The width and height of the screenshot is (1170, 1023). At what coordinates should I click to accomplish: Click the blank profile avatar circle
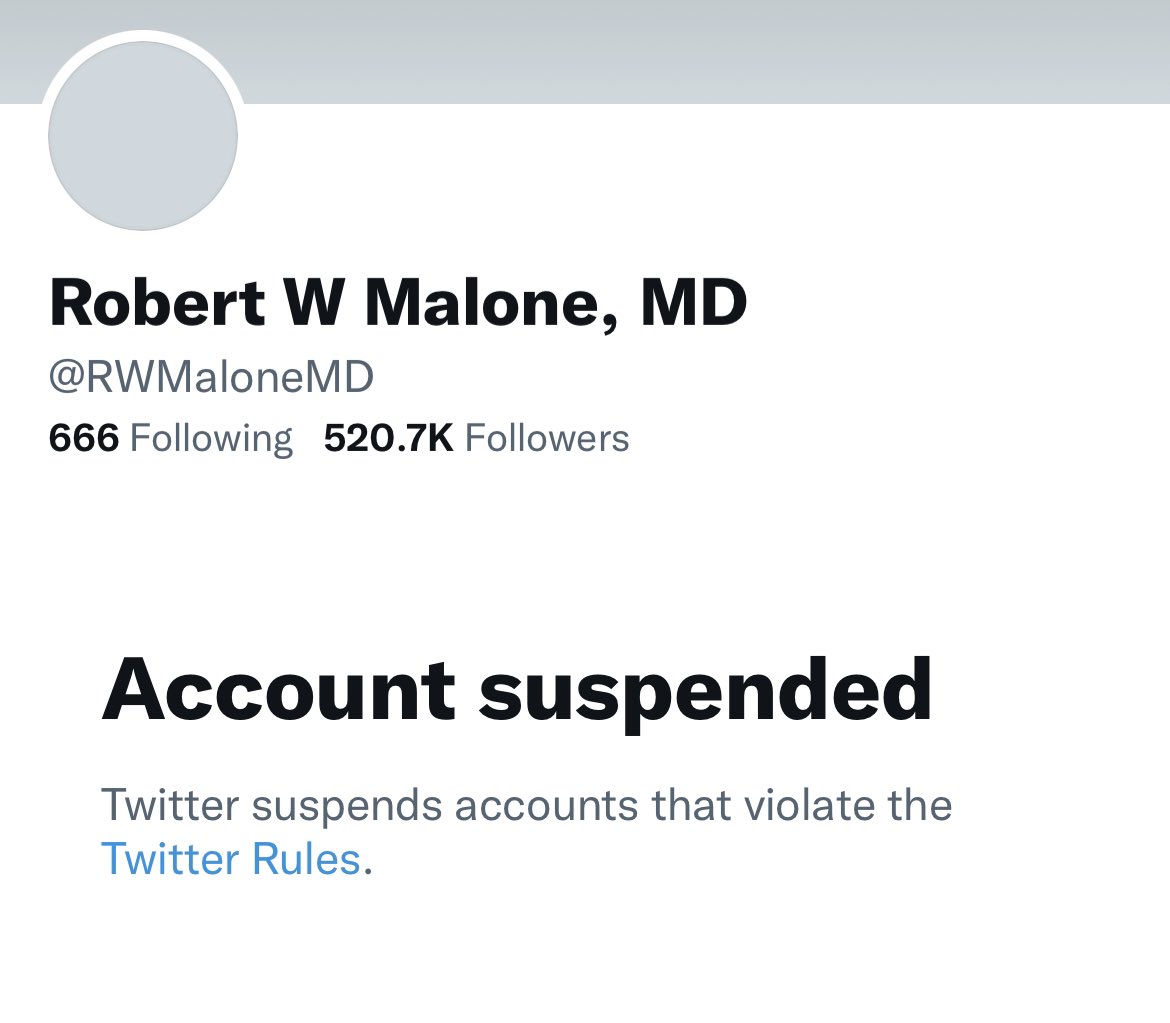tap(143, 137)
